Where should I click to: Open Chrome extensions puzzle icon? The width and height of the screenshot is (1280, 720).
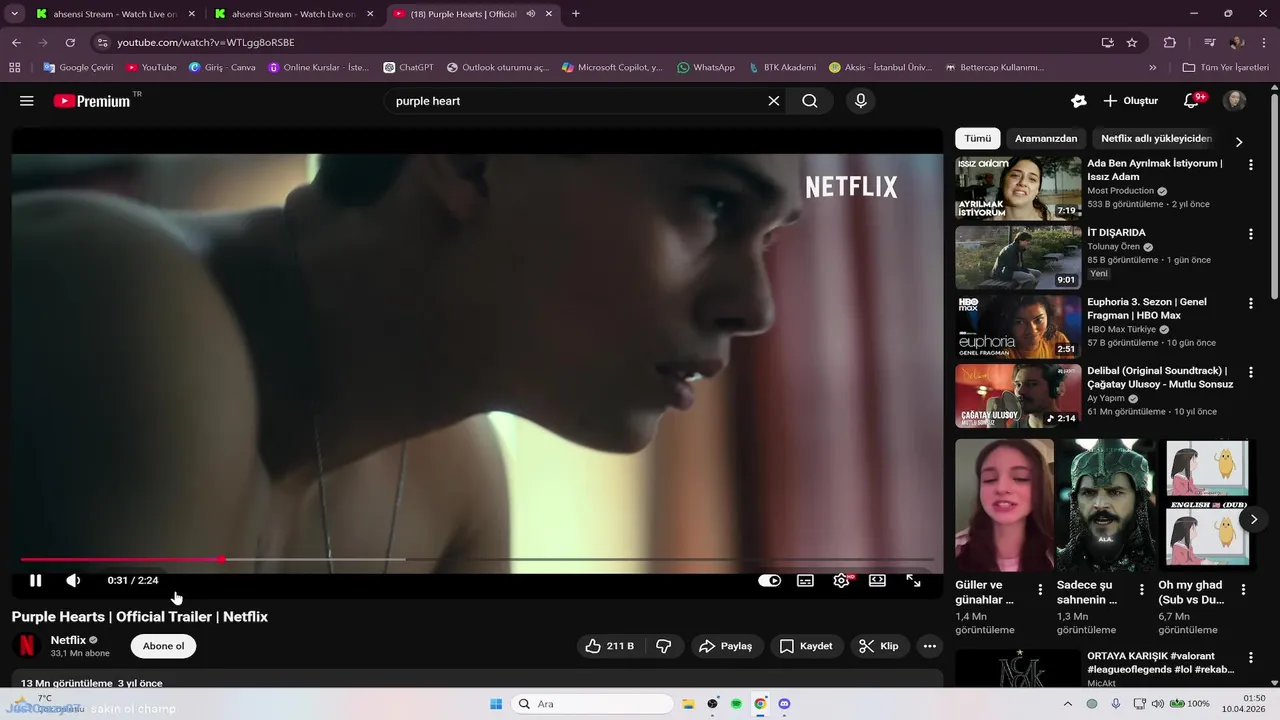(x=1170, y=43)
